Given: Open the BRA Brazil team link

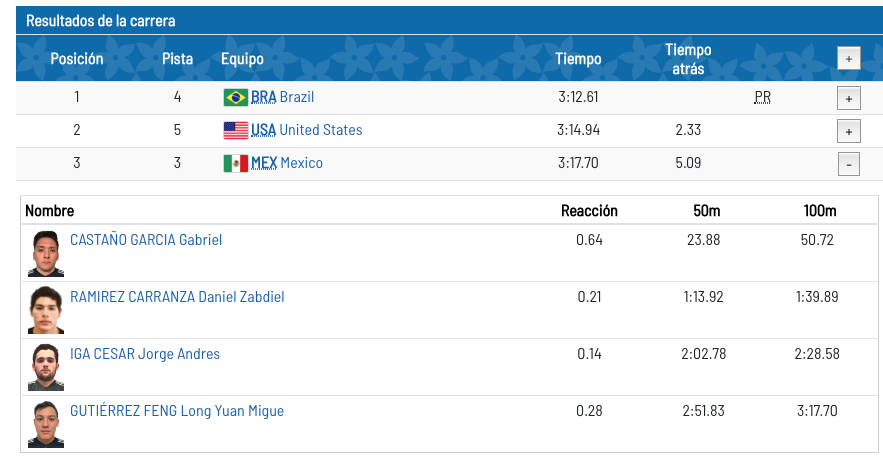Looking at the screenshot, I should [x=282, y=97].
